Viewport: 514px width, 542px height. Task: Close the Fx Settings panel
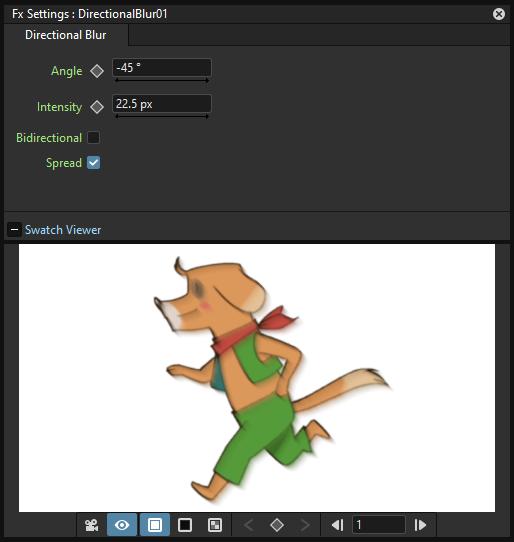pos(498,14)
